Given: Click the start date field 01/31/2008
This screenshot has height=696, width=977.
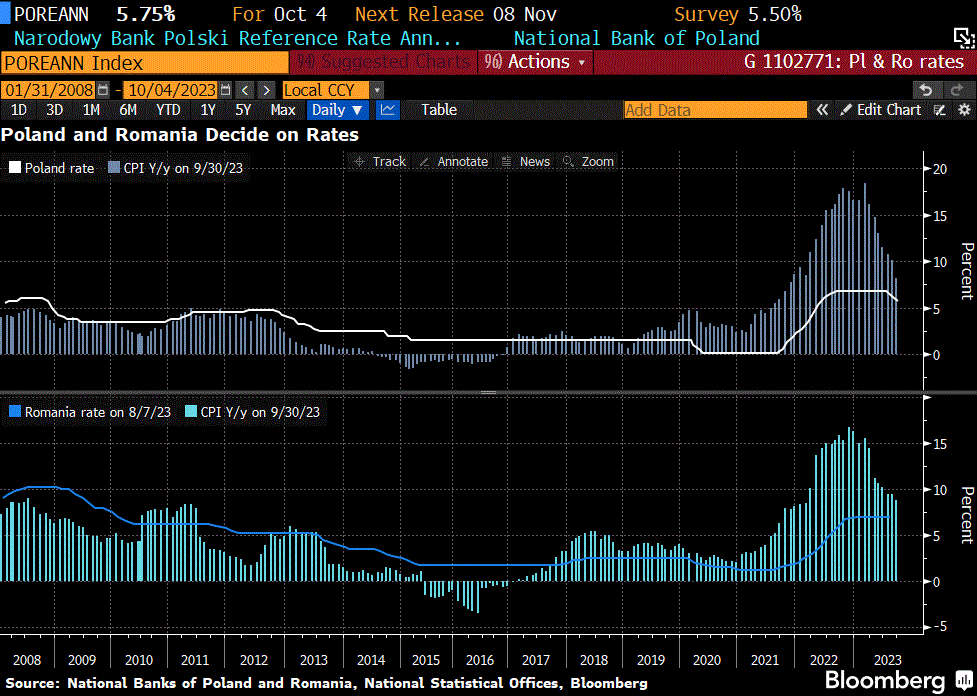Looking at the screenshot, I should tap(49, 90).
